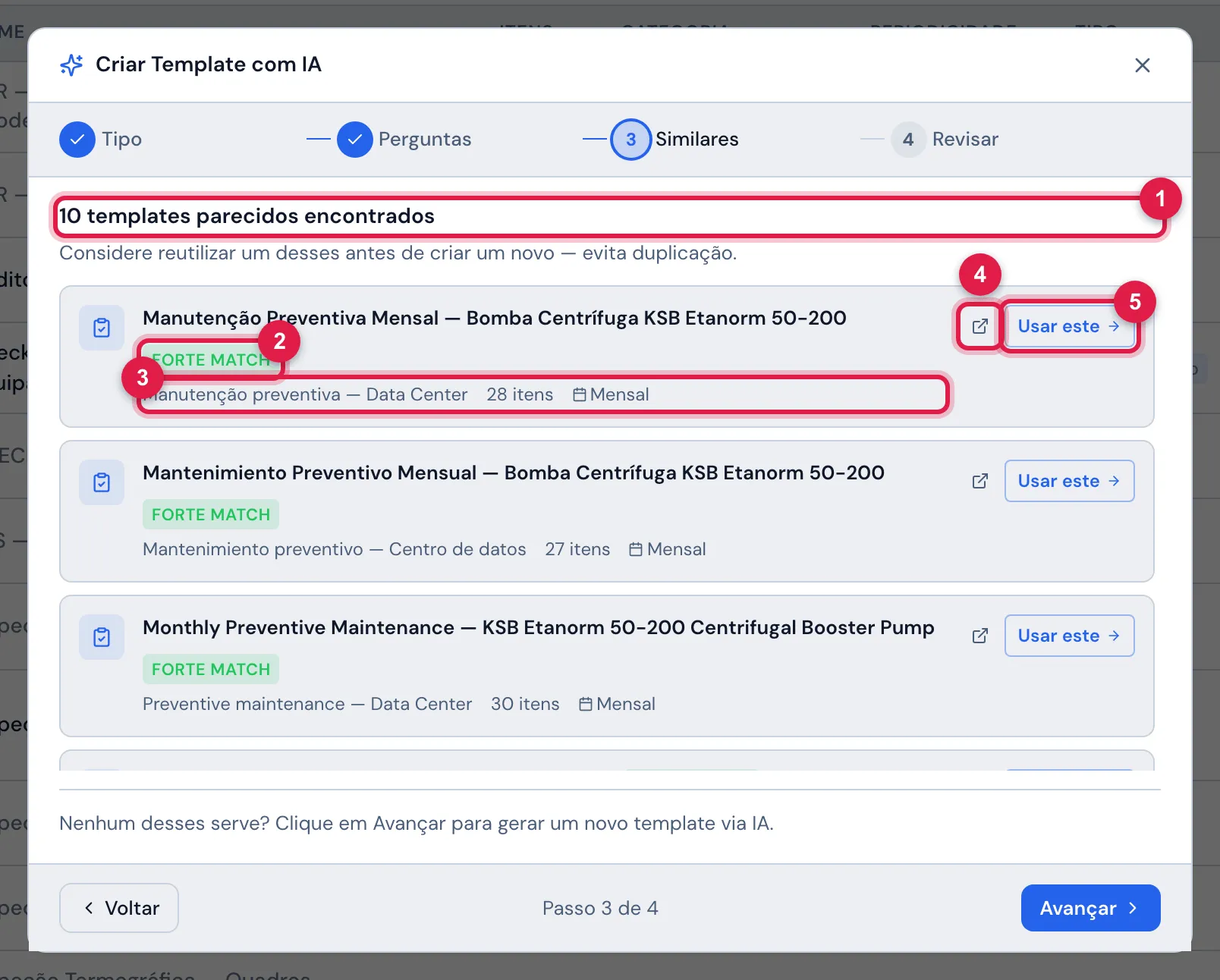Screen dimensions: 1220x980
Task: Open the Mantenimiento Preventivo Mensual template in new tab
Action: pos(979,481)
